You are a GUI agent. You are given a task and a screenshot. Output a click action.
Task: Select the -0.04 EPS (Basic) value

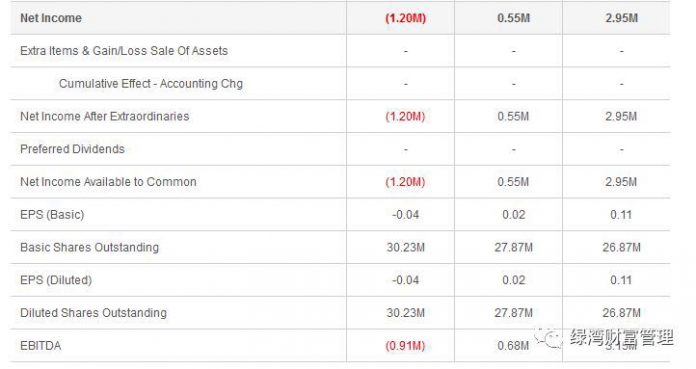click(x=405, y=214)
